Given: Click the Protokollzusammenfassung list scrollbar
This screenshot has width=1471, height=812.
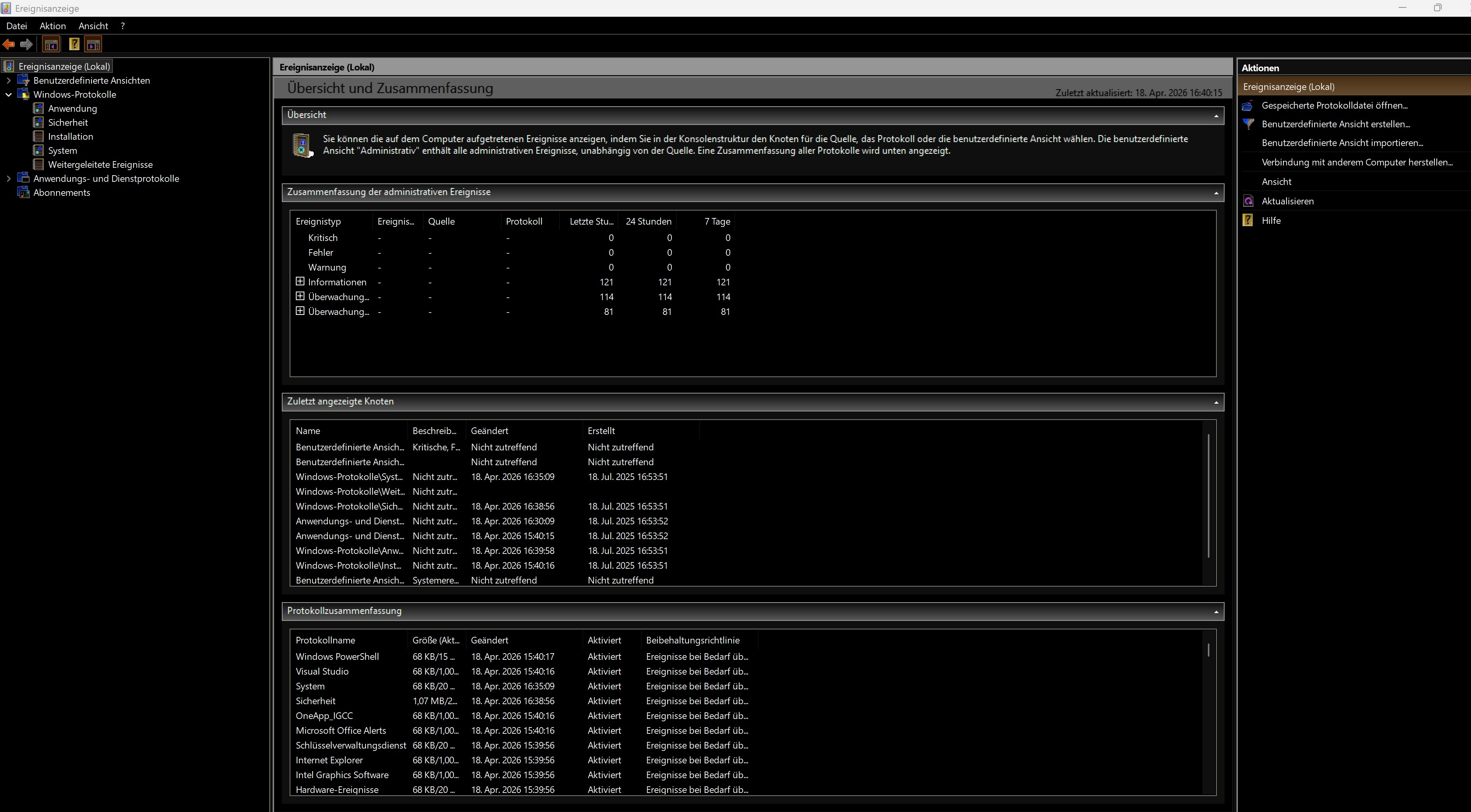Looking at the screenshot, I should point(1208,649).
